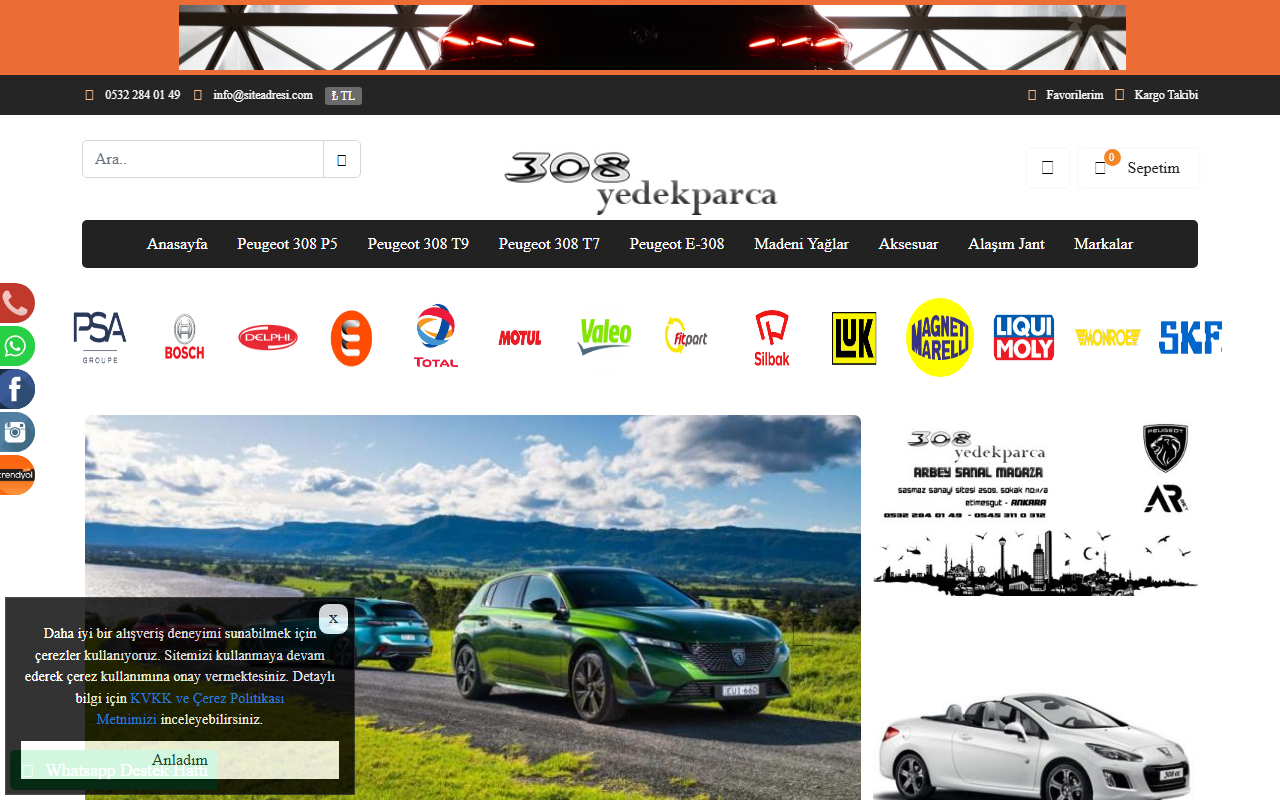Click the 308 yedekparca site logo
Screen dimensions: 1280x800
(x=640, y=182)
